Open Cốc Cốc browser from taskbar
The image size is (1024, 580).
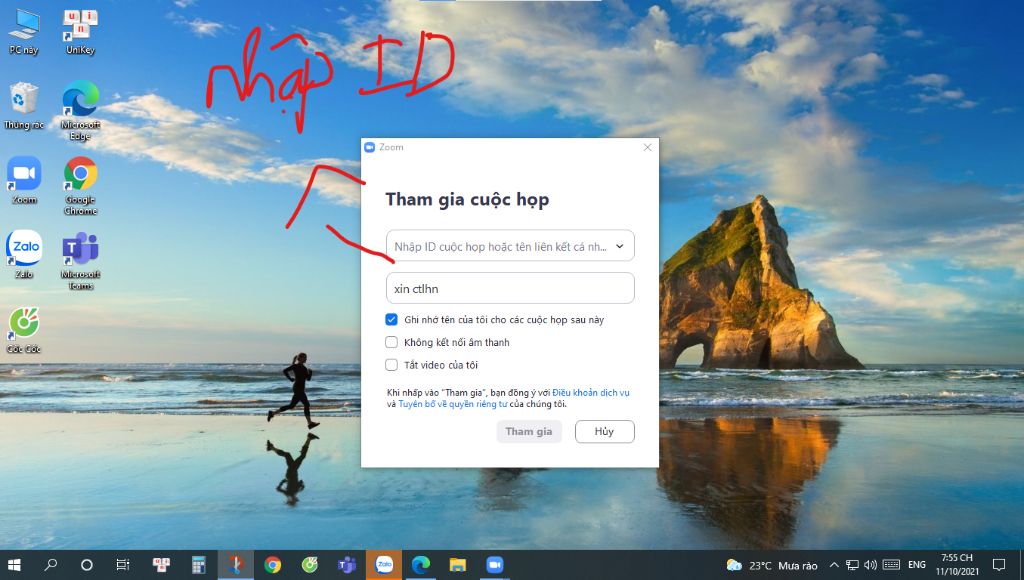310,565
